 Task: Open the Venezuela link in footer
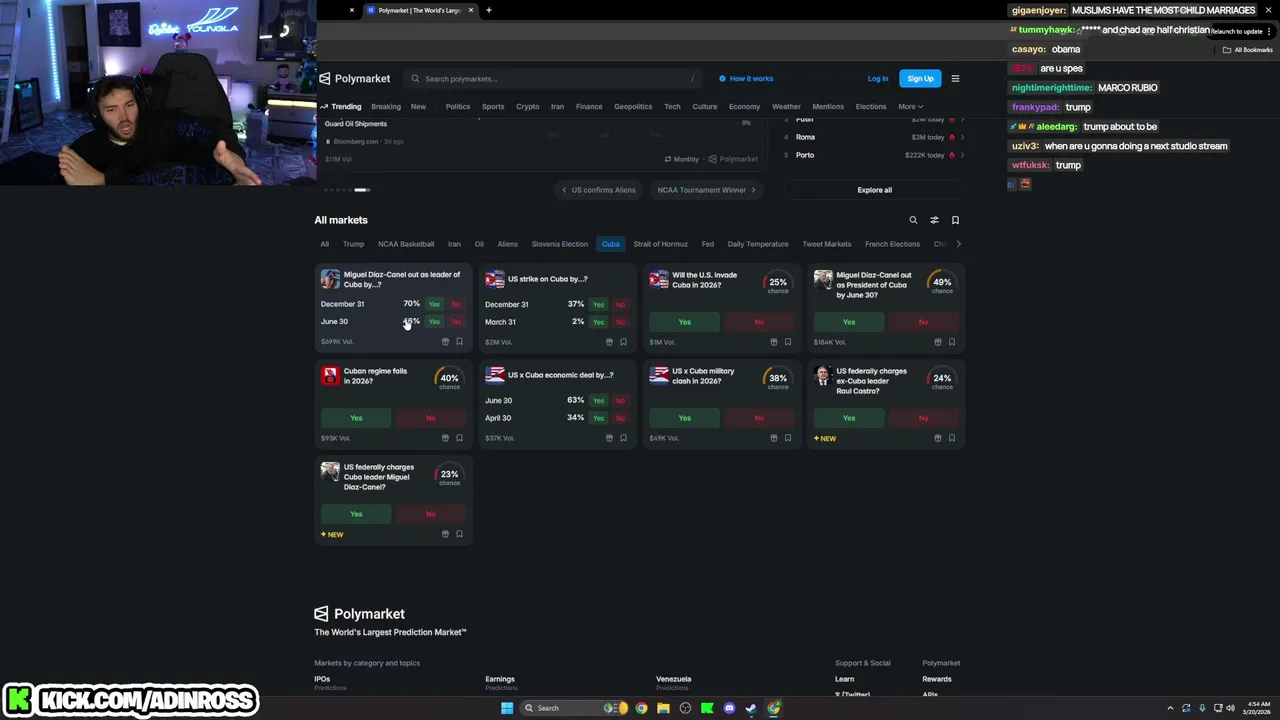tap(674, 679)
